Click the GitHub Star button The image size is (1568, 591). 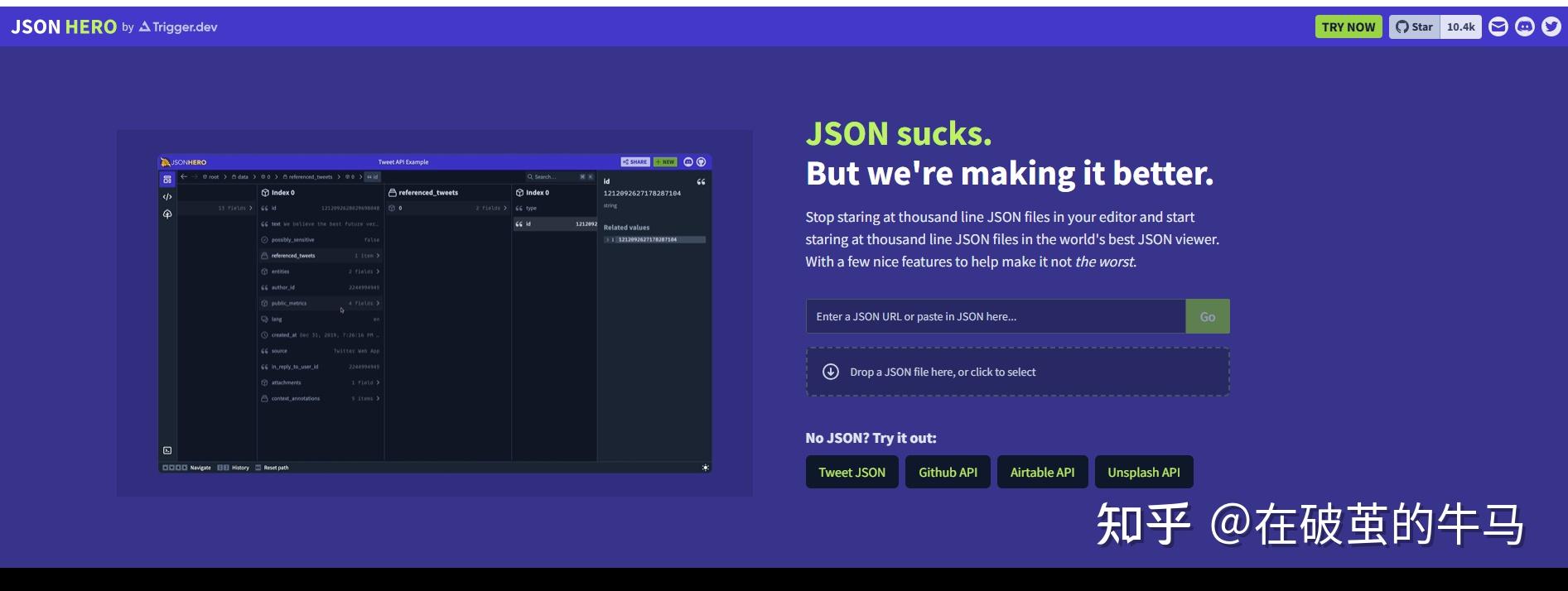[1415, 27]
